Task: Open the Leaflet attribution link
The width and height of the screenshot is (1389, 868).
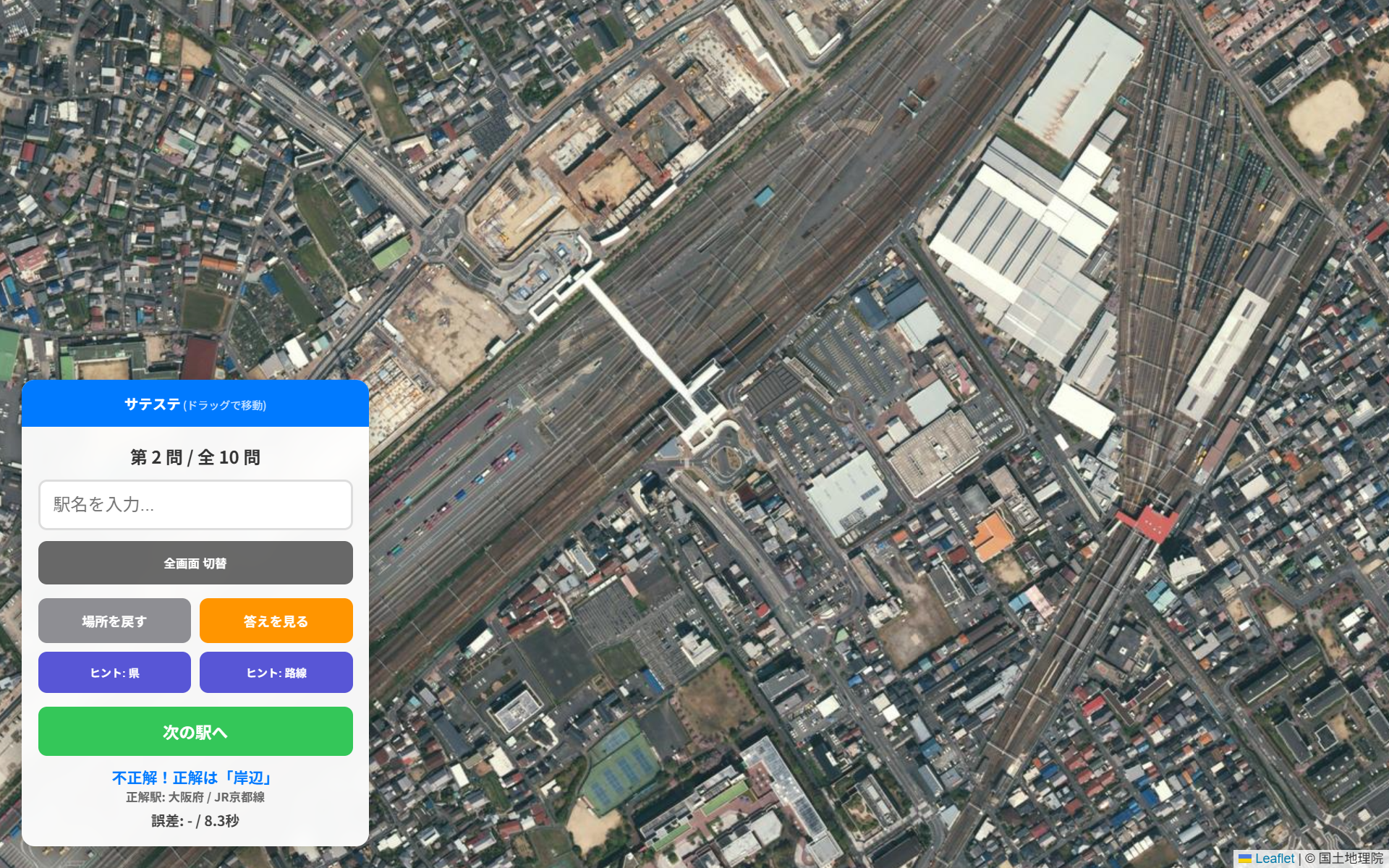Action: click(x=1275, y=859)
